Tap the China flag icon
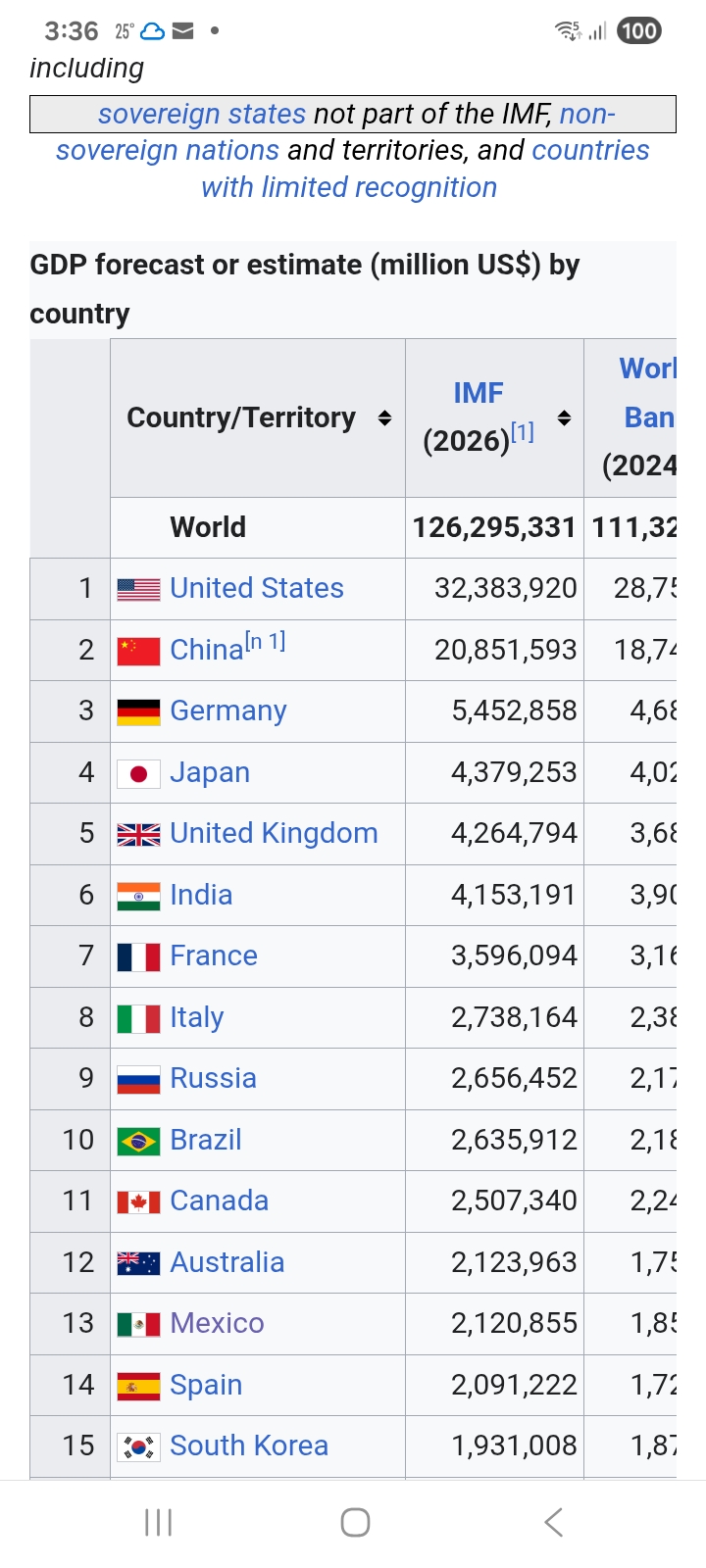Screen dimensions: 706x1568 [138, 651]
